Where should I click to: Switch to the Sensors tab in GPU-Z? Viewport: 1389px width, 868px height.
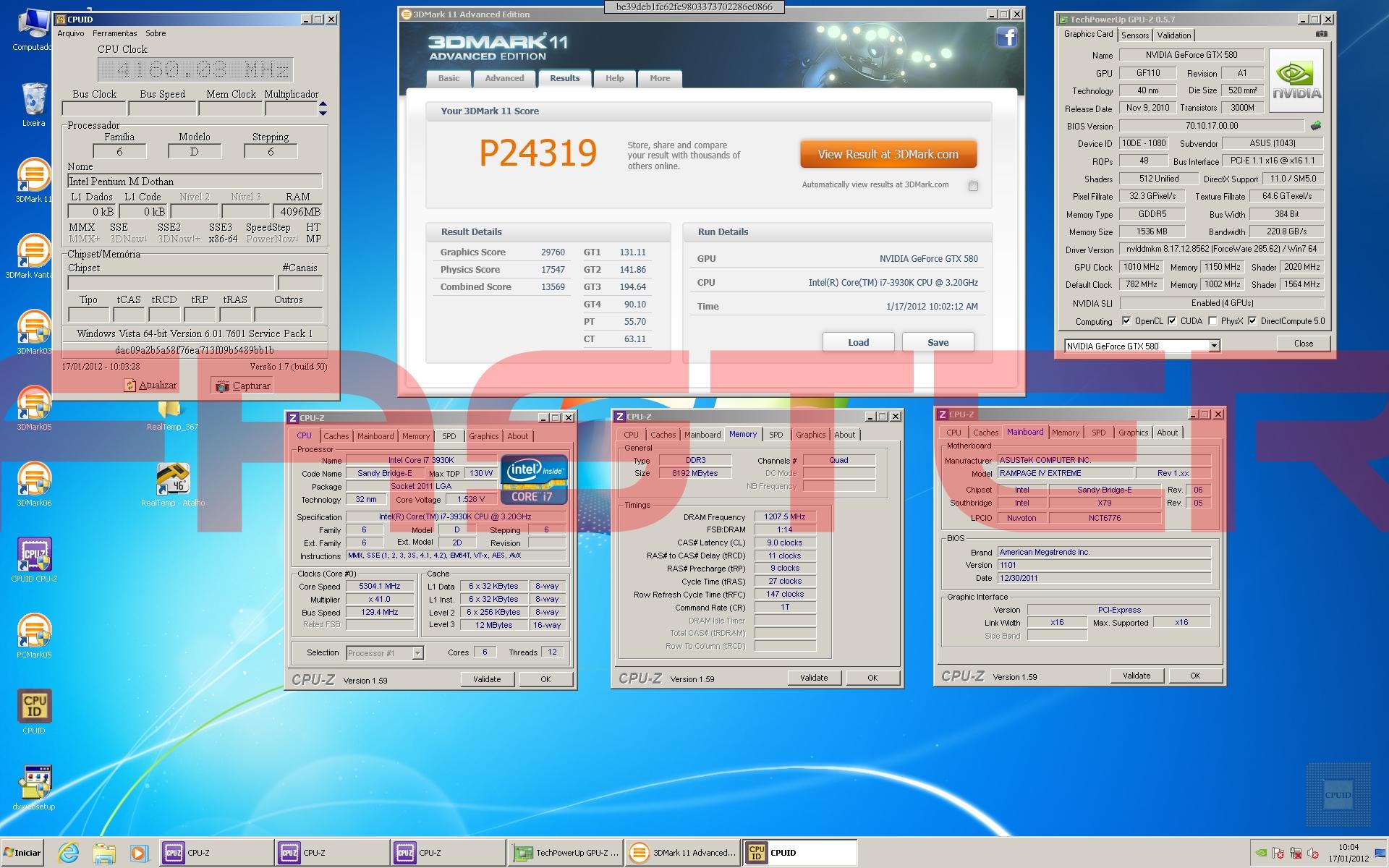(x=1135, y=35)
